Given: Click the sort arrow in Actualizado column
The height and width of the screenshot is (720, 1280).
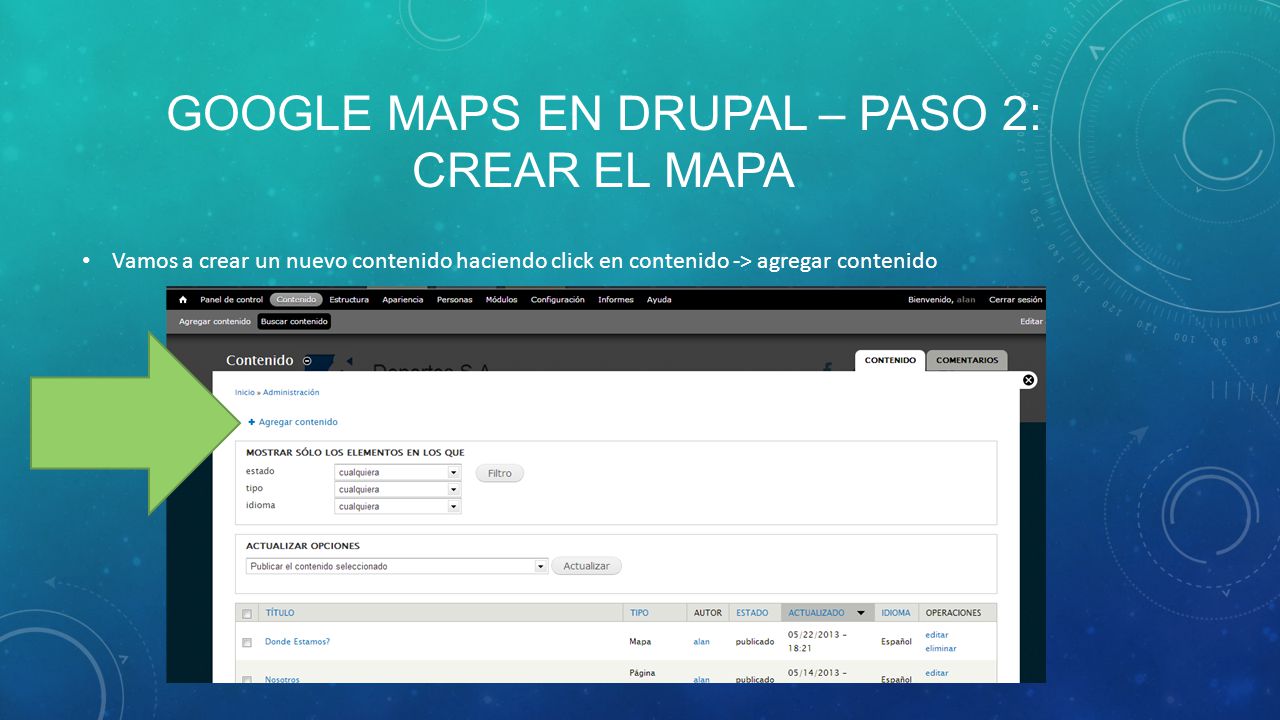Looking at the screenshot, I should [x=860, y=613].
